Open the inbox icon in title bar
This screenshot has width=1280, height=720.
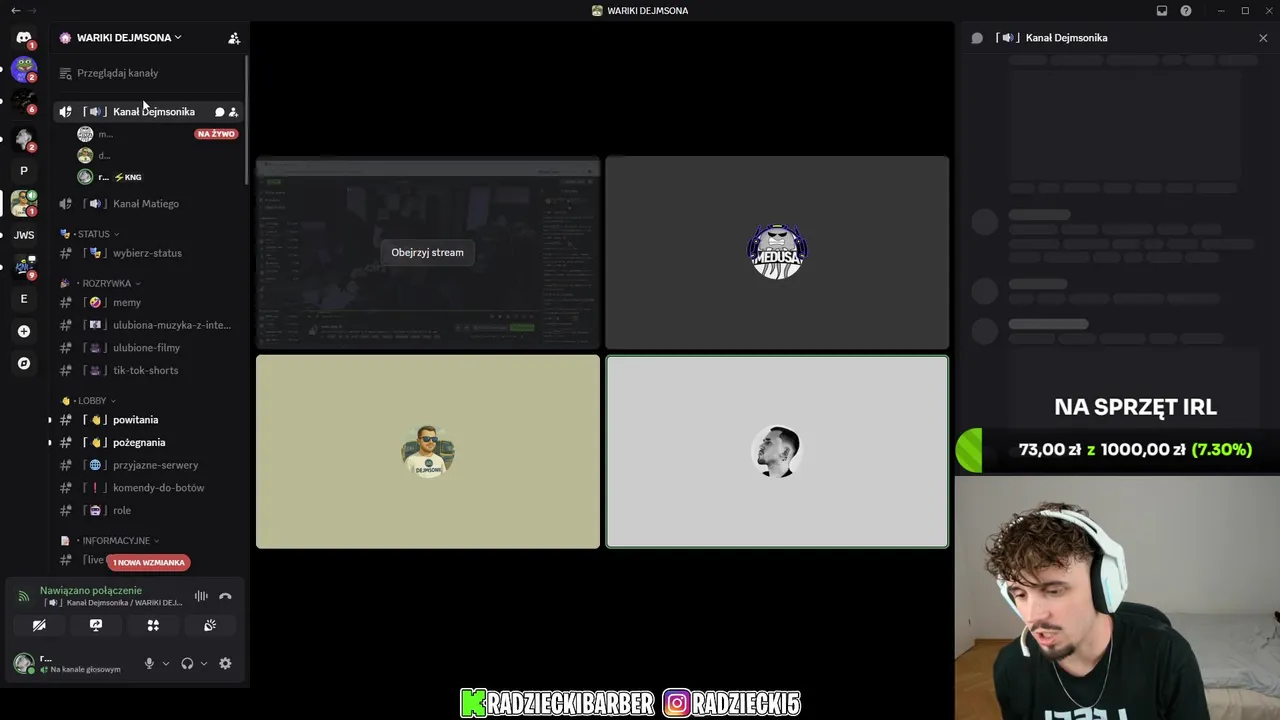click(1162, 11)
